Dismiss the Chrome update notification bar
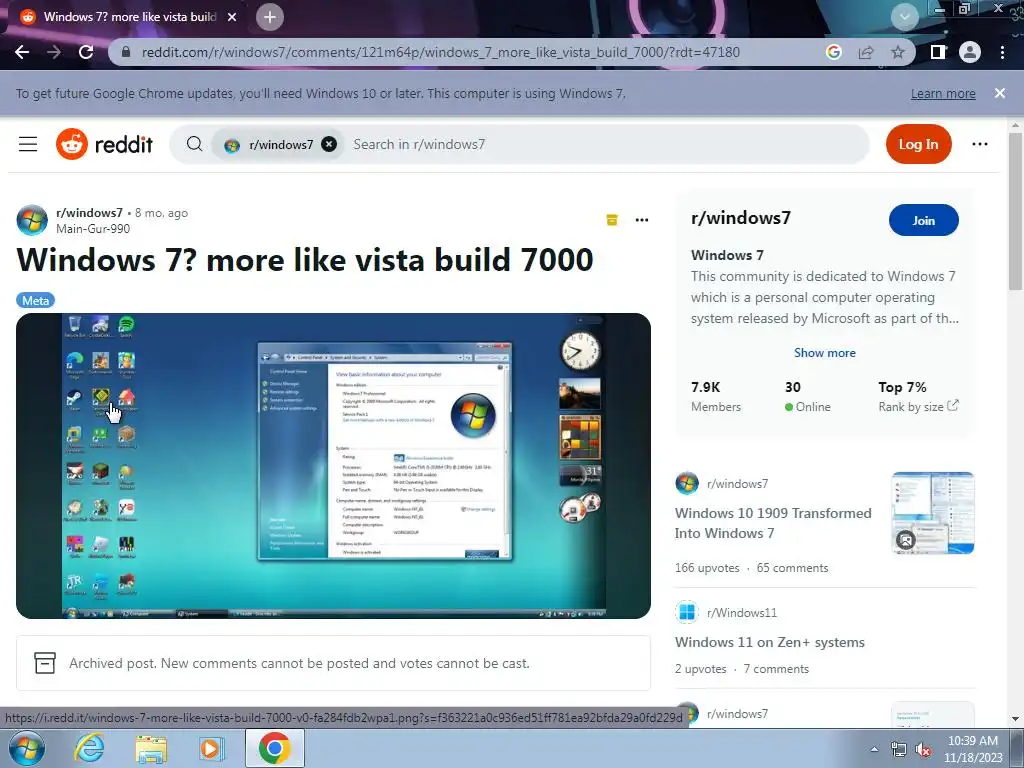This screenshot has height=768, width=1024. point(1000,93)
